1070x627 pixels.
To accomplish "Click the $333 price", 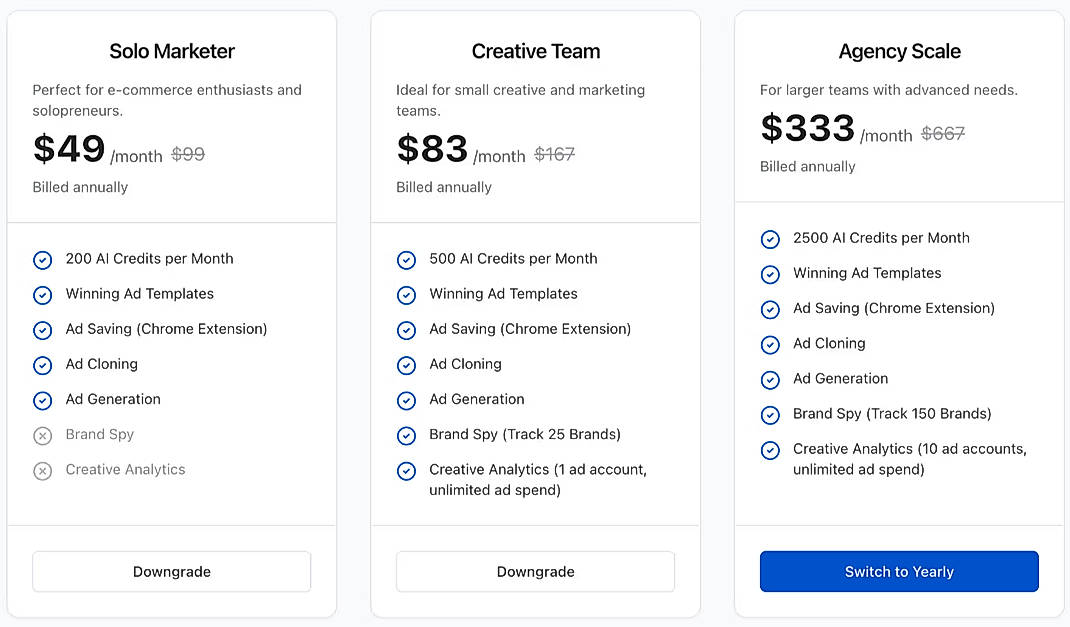I will [x=807, y=128].
